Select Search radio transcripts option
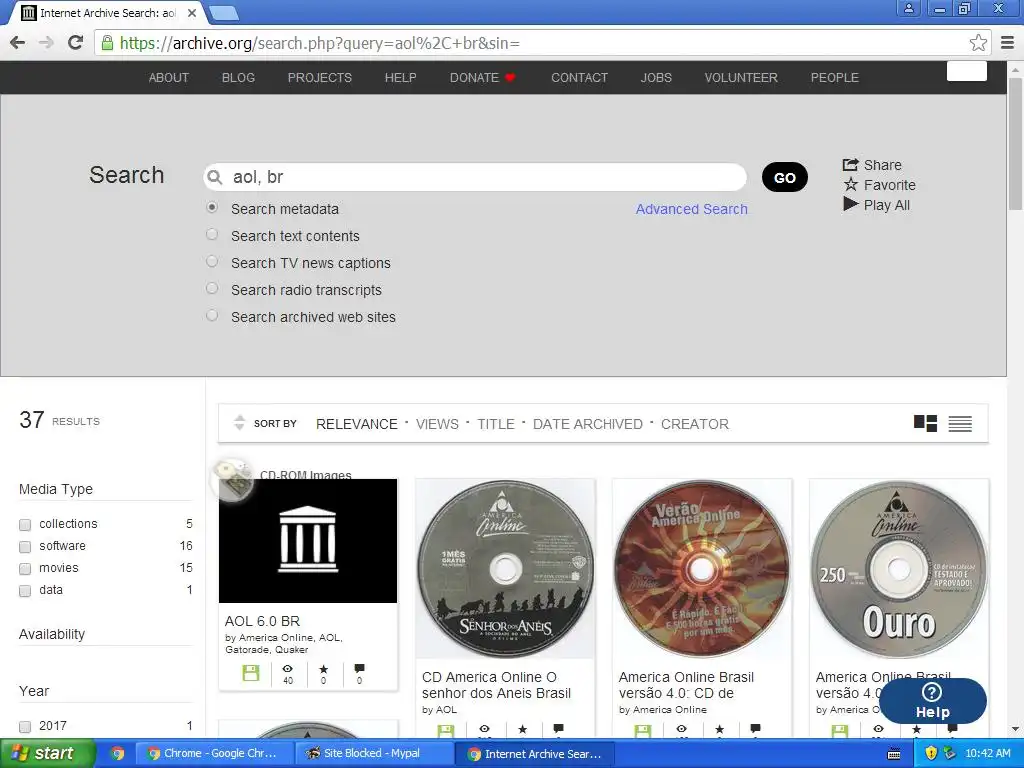This screenshot has width=1024, height=768. coord(212,288)
